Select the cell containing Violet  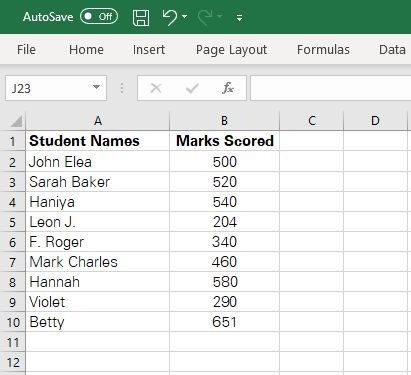point(98,302)
